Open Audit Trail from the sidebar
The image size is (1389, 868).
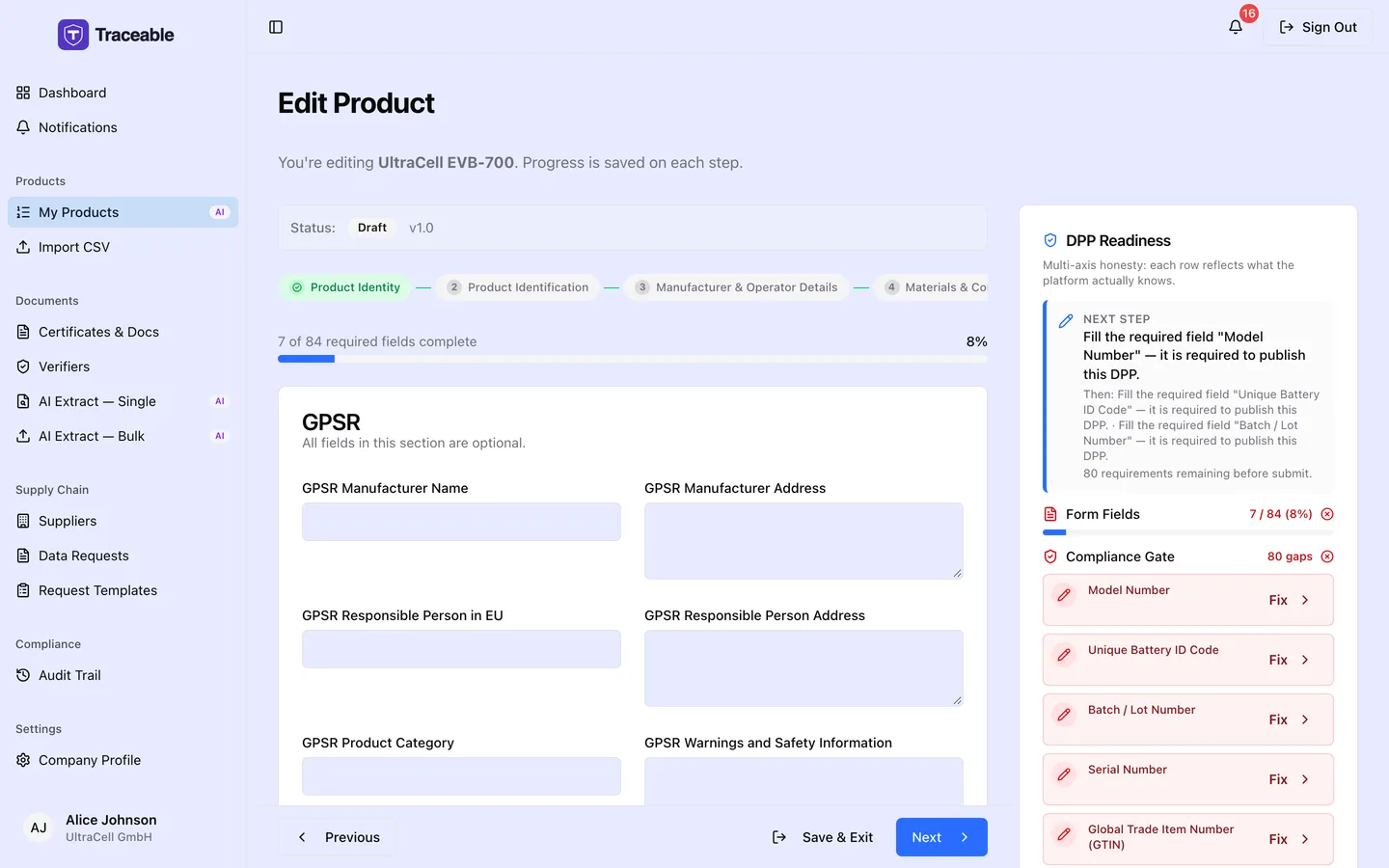pyautogui.click(x=123, y=675)
